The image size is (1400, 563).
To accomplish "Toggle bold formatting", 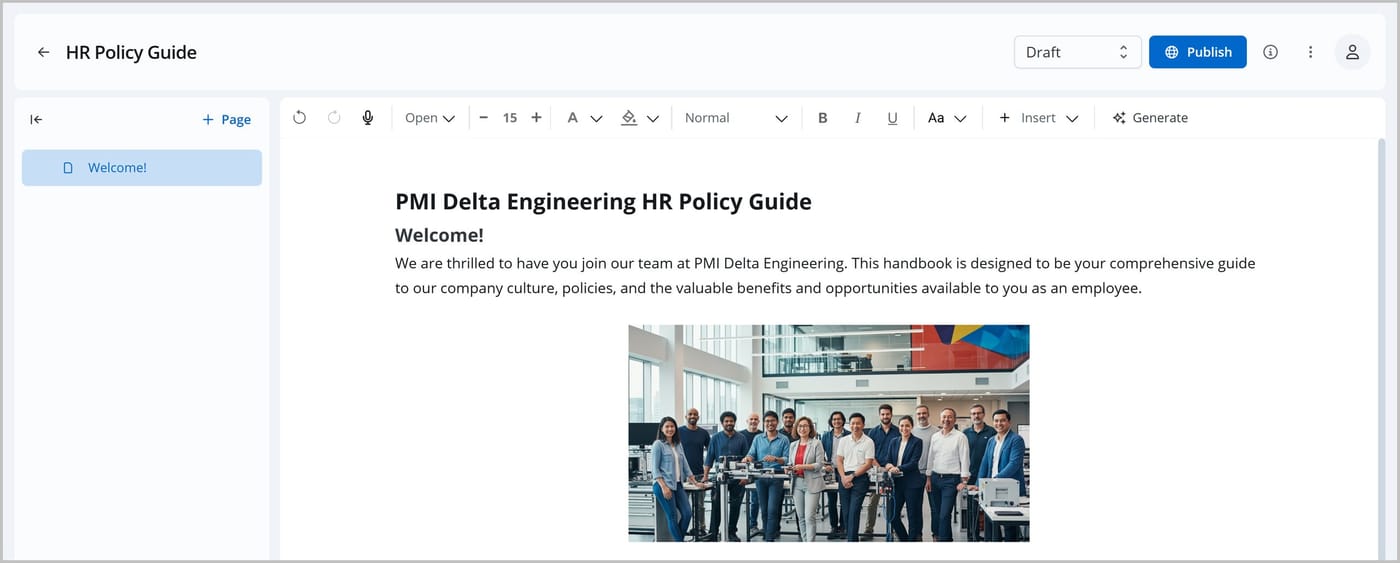I will [x=823, y=118].
